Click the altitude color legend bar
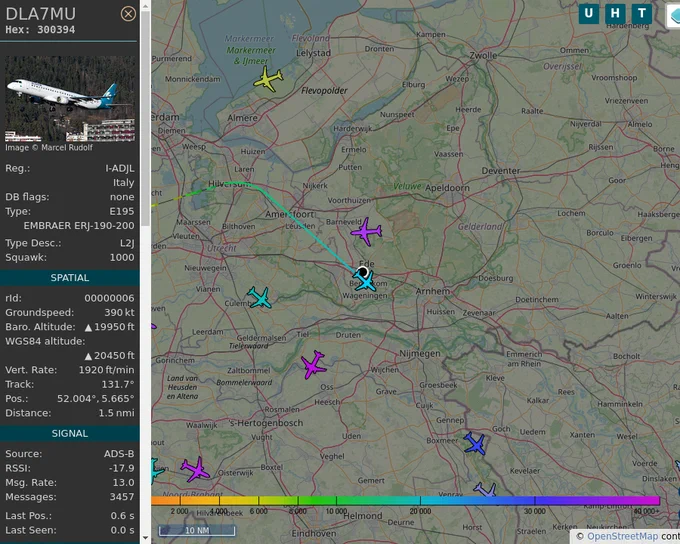The image size is (680, 544). pyautogui.click(x=405, y=501)
